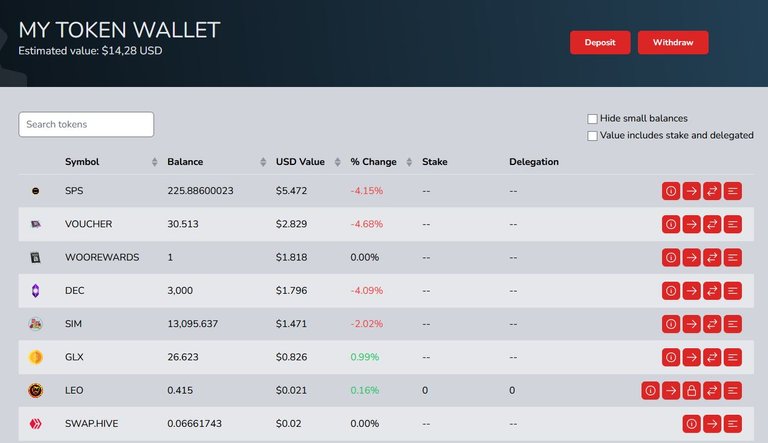This screenshot has width=768, height=443.
Task: Click the SPS token logo
Action: click(35, 191)
